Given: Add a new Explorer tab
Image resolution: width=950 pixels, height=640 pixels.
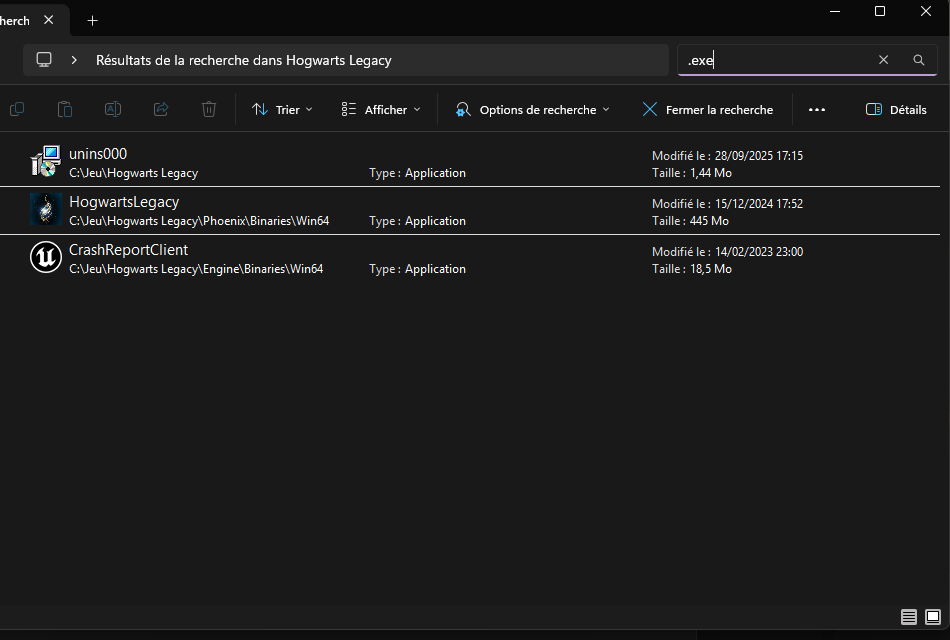Looking at the screenshot, I should 92,21.
